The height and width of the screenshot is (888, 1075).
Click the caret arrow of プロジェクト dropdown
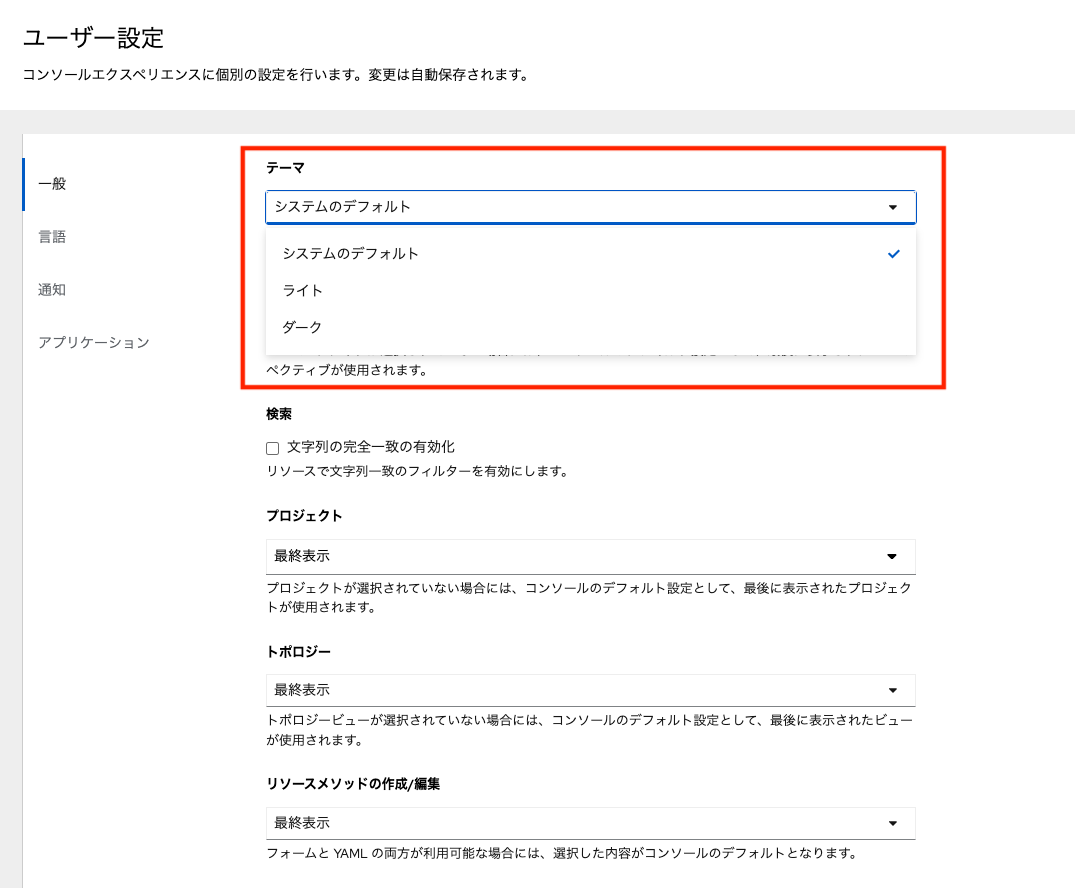[x=892, y=556]
